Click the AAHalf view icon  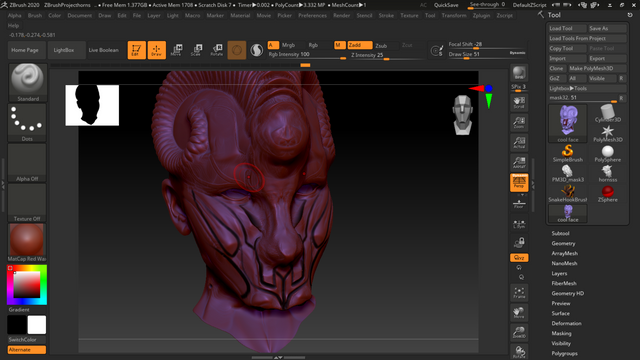click(519, 162)
